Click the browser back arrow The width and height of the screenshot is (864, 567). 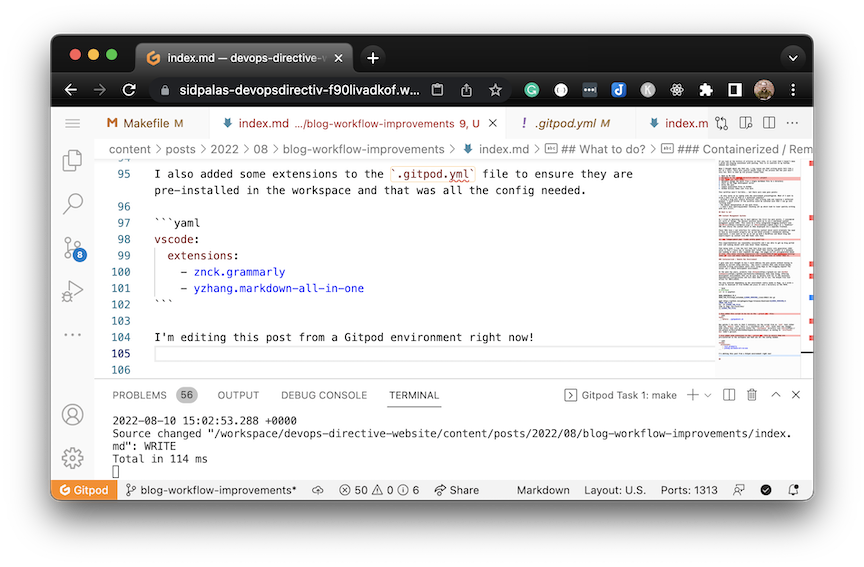pyautogui.click(x=71, y=90)
